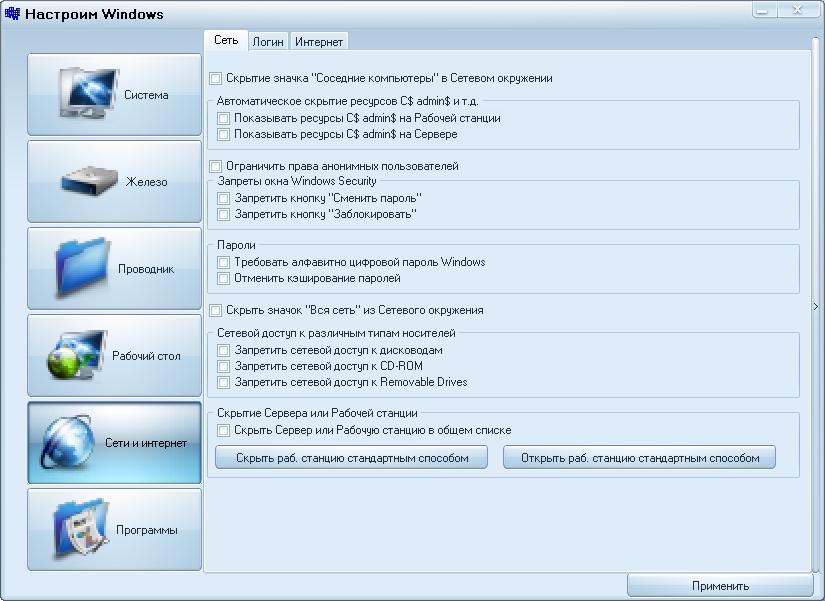Image resolution: width=825 pixels, height=601 pixels.
Task: Open the Система category
Action: point(114,95)
